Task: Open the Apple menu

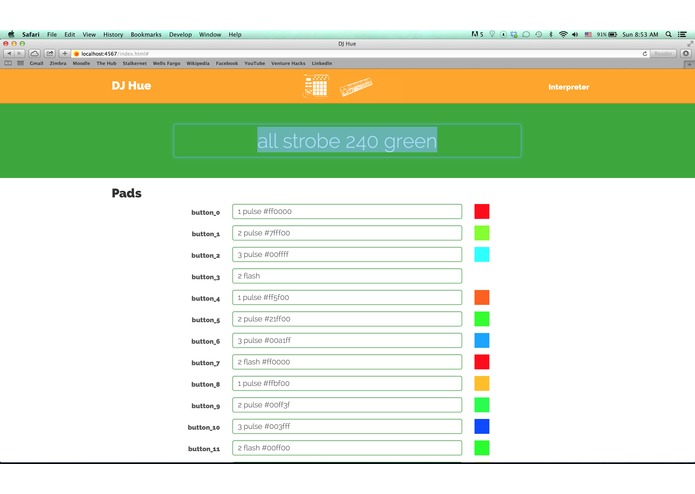Action: click(x=11, y=34)
